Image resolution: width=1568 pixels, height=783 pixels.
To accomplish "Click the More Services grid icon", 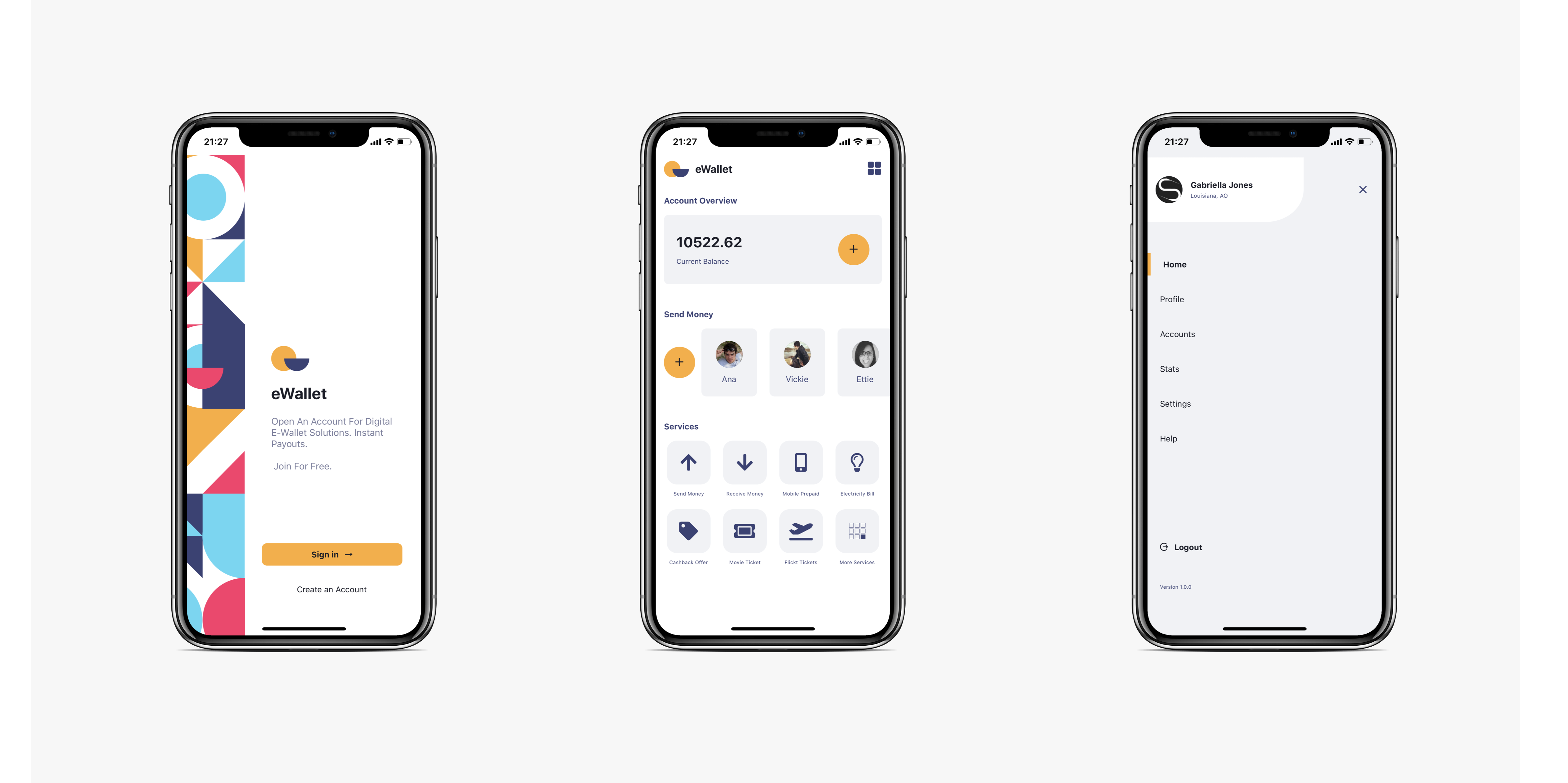I will point(855,532).
